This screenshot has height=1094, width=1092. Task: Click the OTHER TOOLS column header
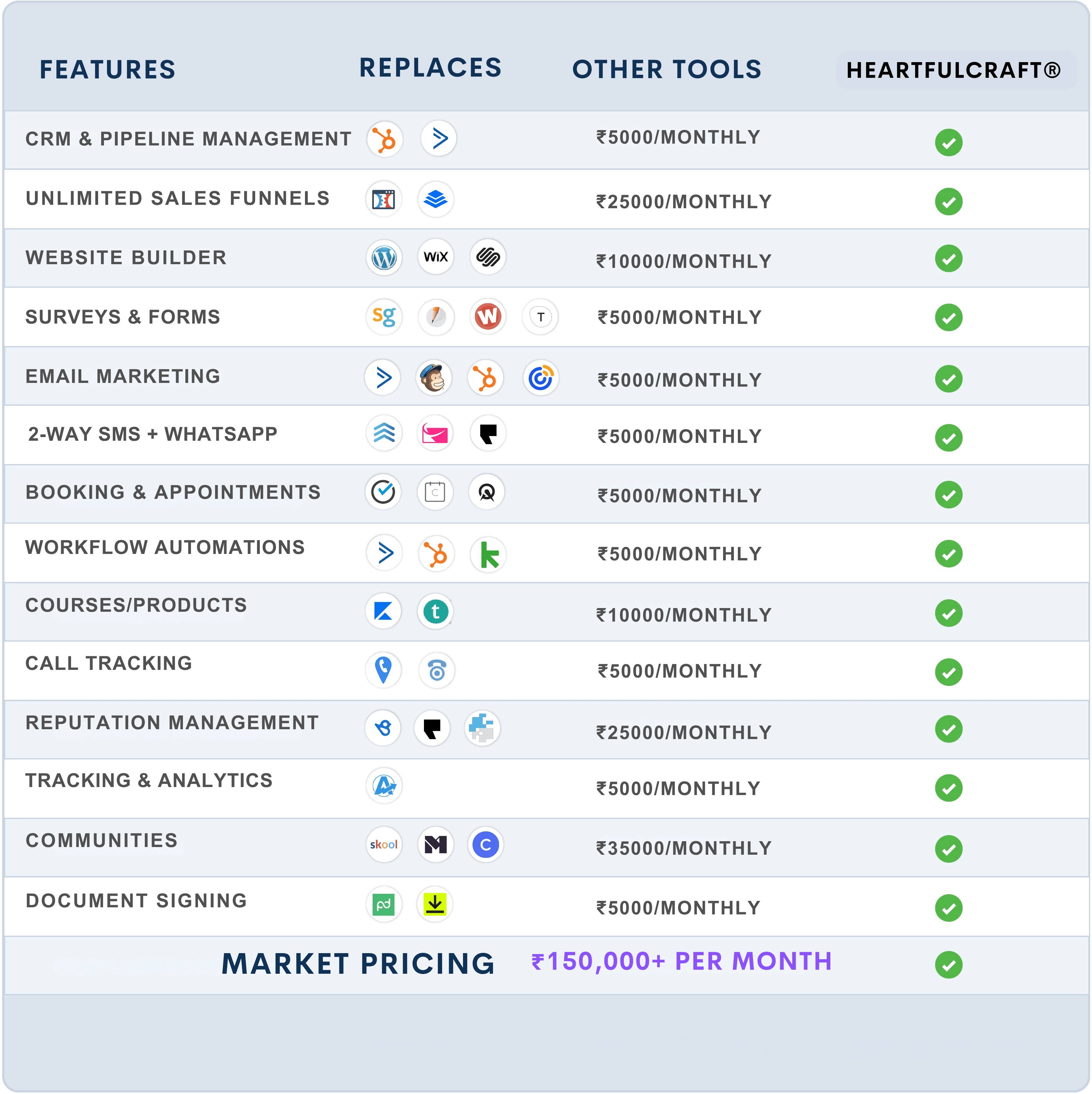(x=666, y=70)
